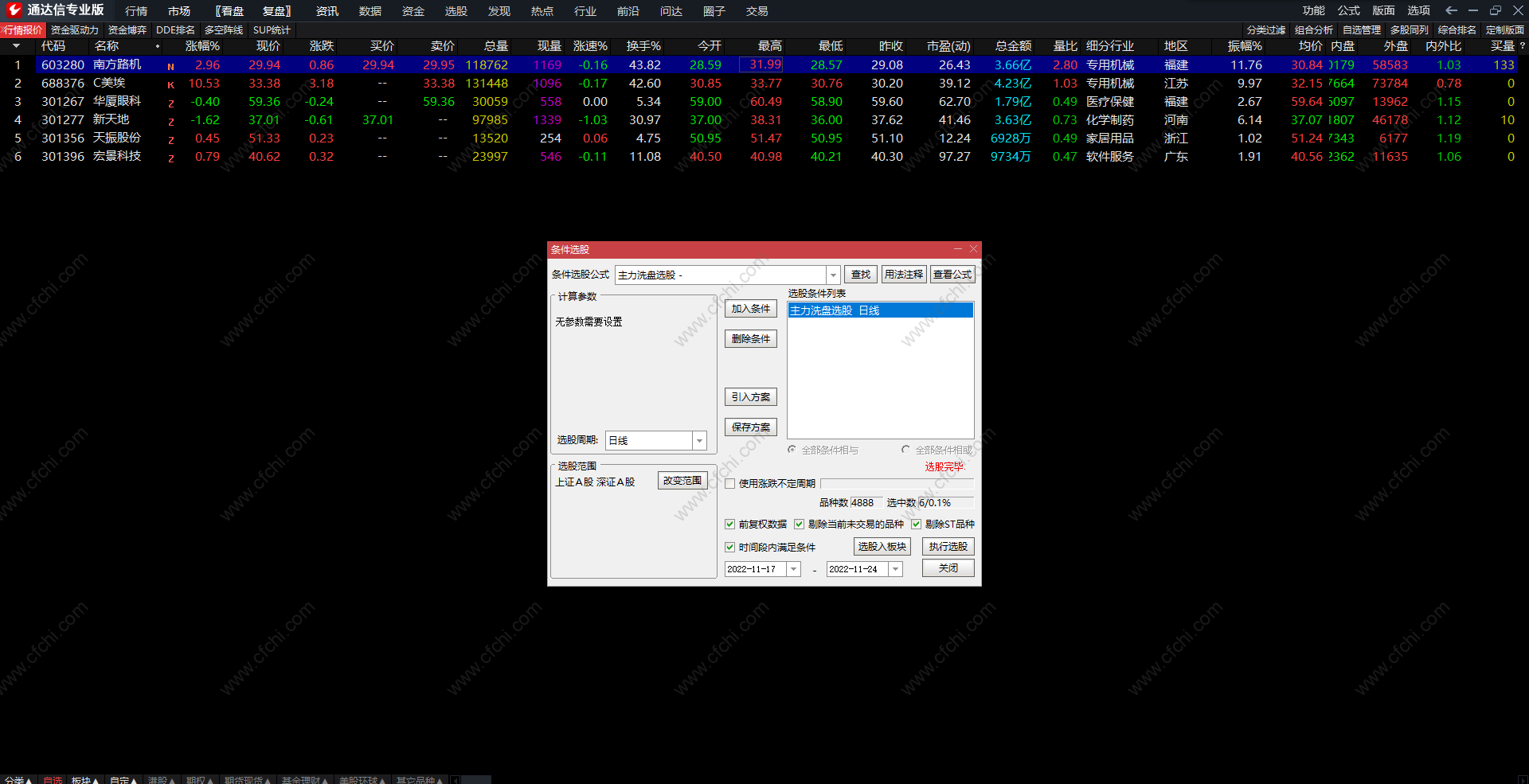Viewport: 1529px width, 784px height.
Task: Open the 条件选股公式 dropdown
Action: click(833, 275)
